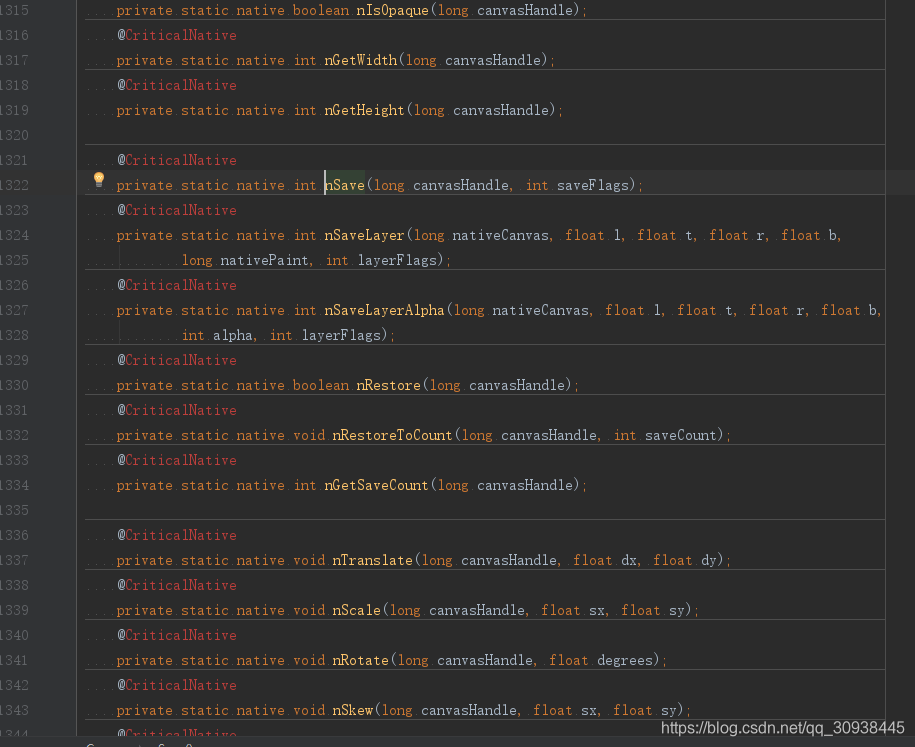
Task: Click the nGetHeight method name
Action: [x=365, y=110]
